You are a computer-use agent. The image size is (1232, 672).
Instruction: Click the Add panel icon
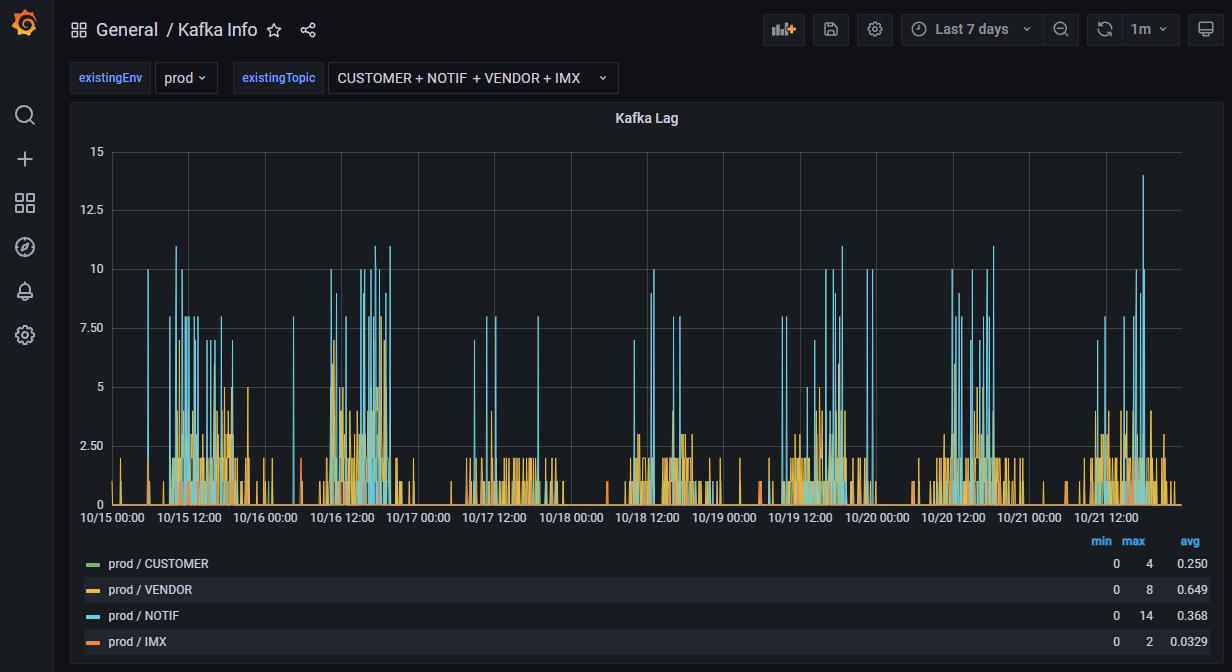click(x=783, y=30)
